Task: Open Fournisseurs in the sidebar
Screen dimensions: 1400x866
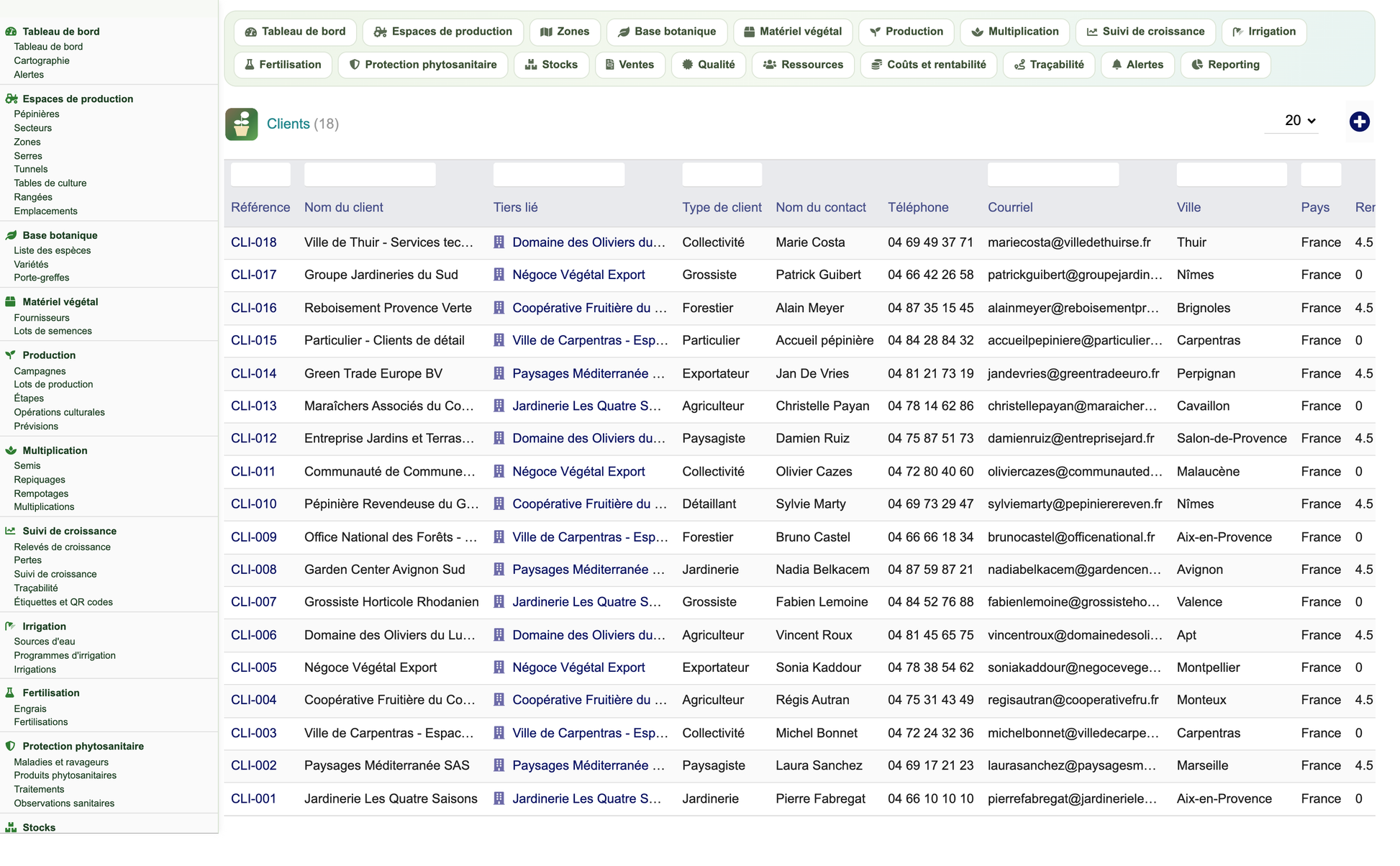Action: click(42, 317)
